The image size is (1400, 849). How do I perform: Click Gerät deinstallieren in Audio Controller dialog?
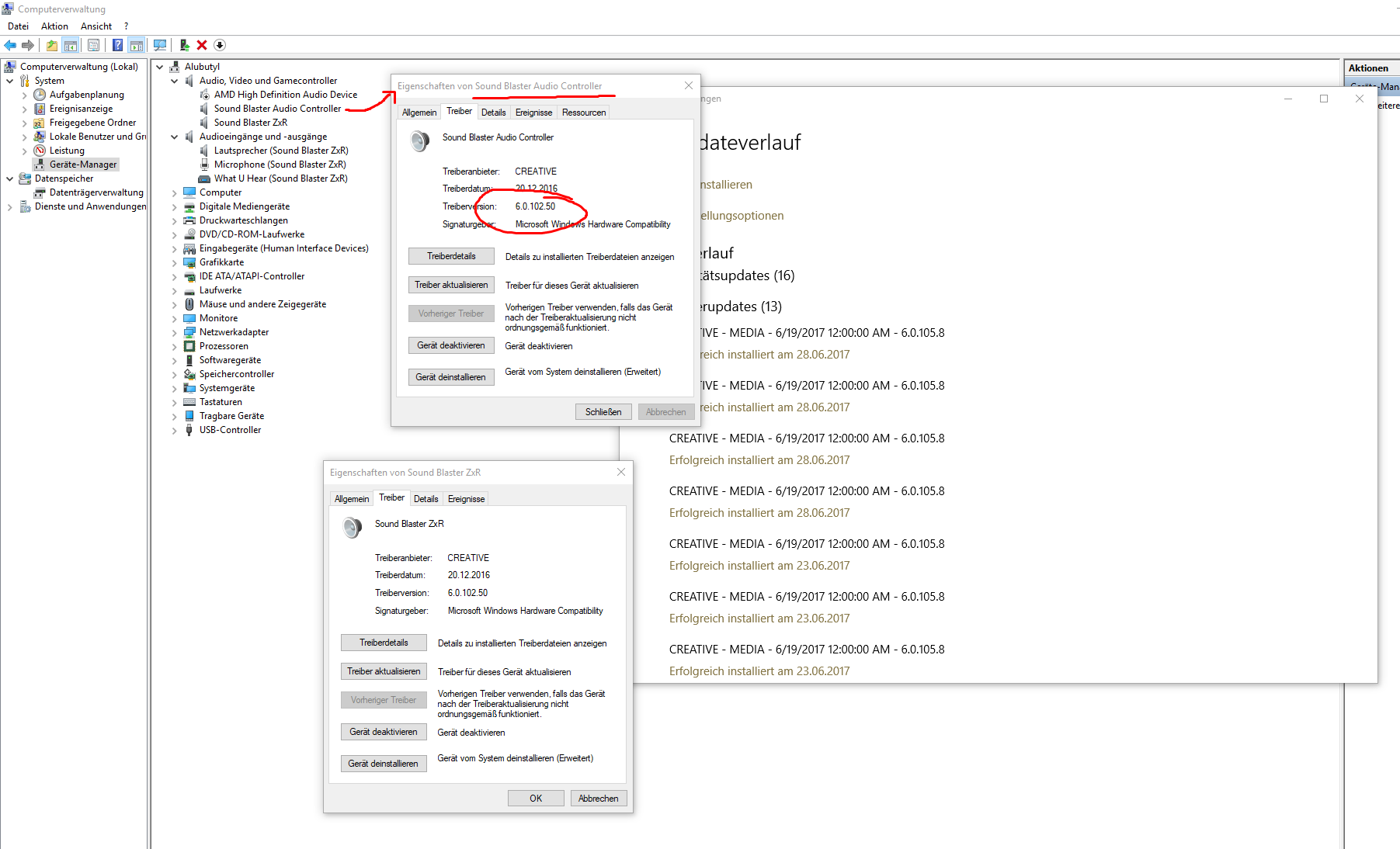451,377
